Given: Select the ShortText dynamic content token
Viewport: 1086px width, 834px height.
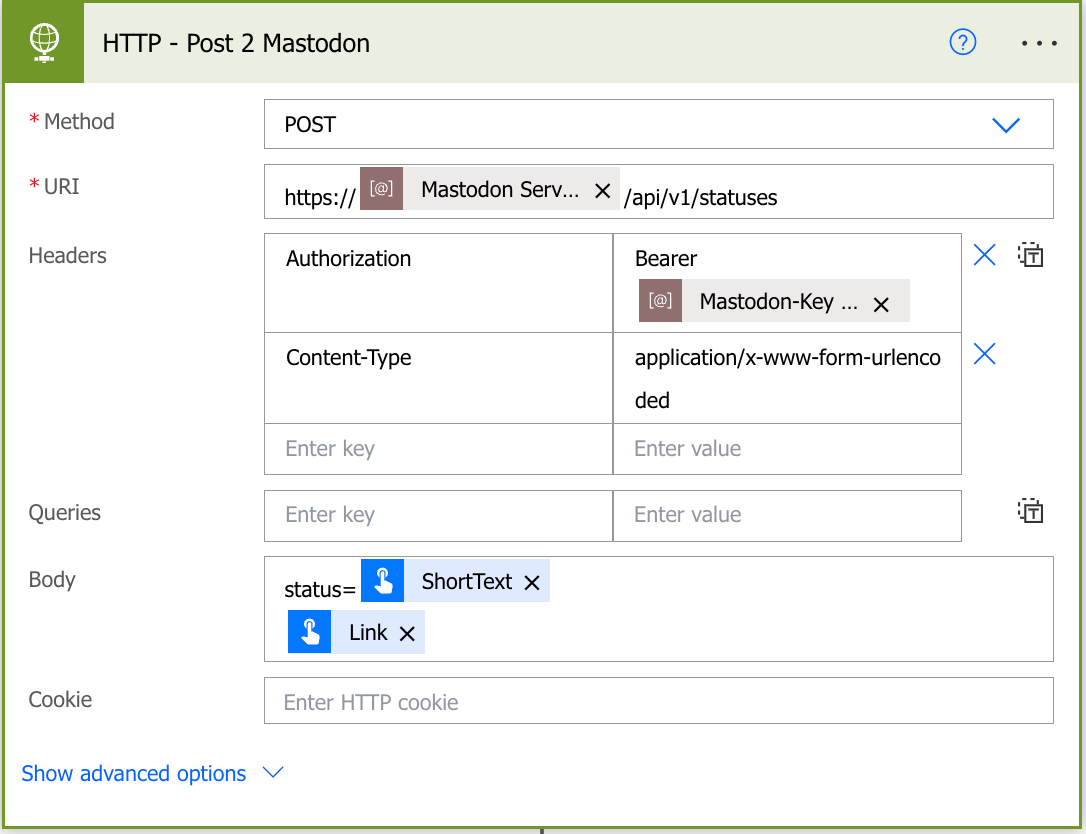Looking at the screenshot, I should pos(466,582).
